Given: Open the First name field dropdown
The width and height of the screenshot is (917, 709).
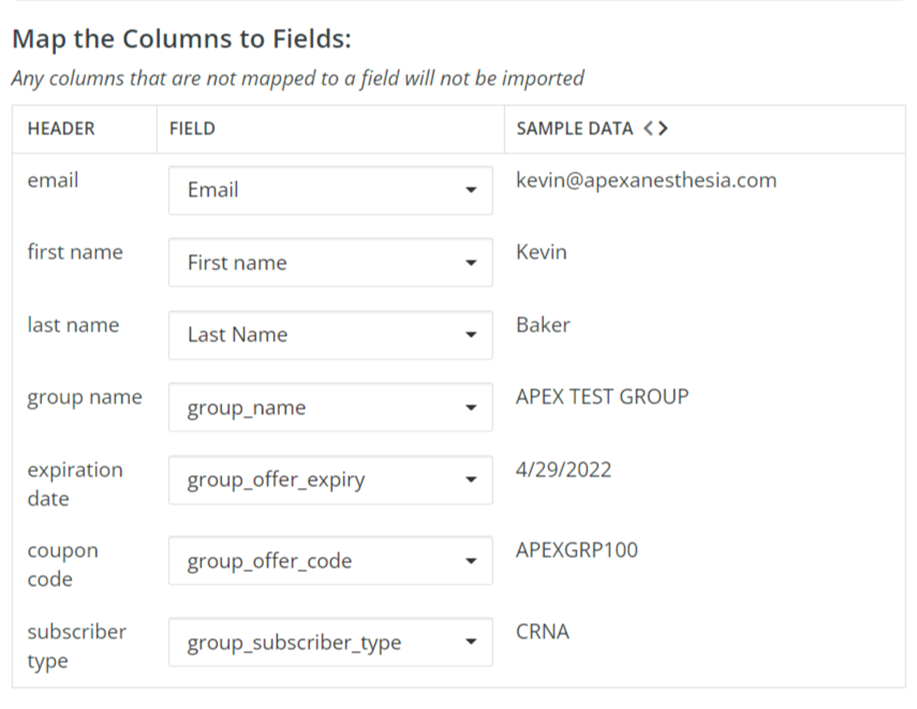Looking at the screenshot, I should (330, 263).
